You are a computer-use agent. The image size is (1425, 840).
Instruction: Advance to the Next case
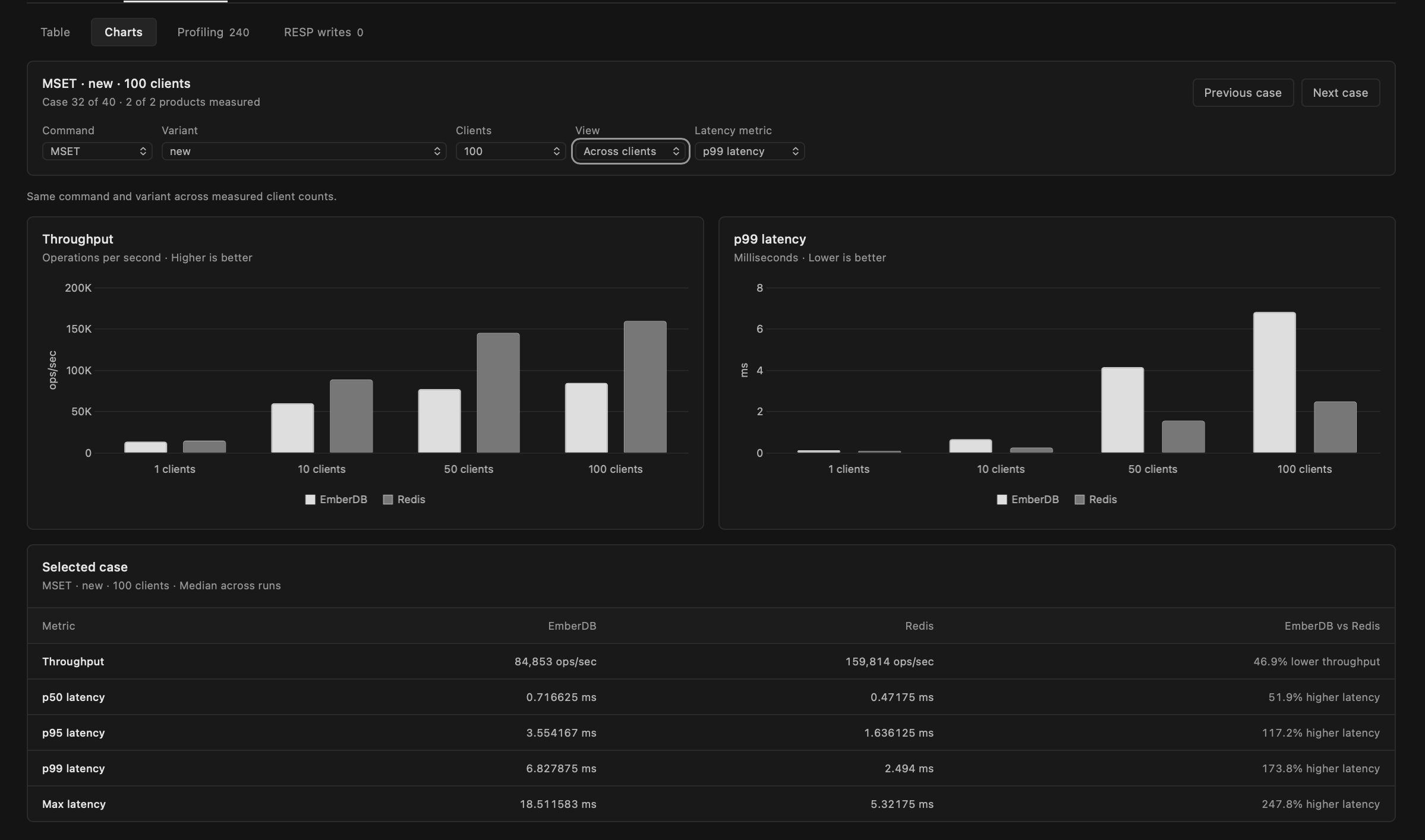click(1340, 93)
